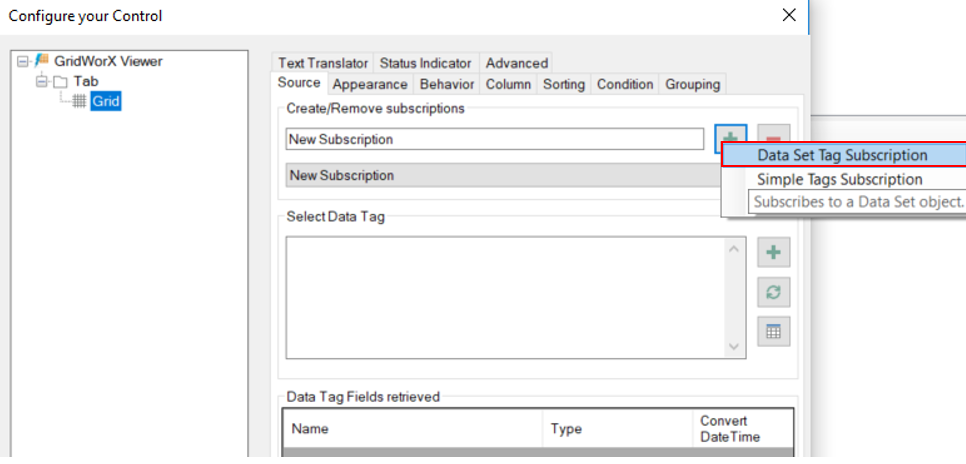Click the grid icon beside Grid node
Viewport: 966px width, 464px height.
[x=79, y=102]
